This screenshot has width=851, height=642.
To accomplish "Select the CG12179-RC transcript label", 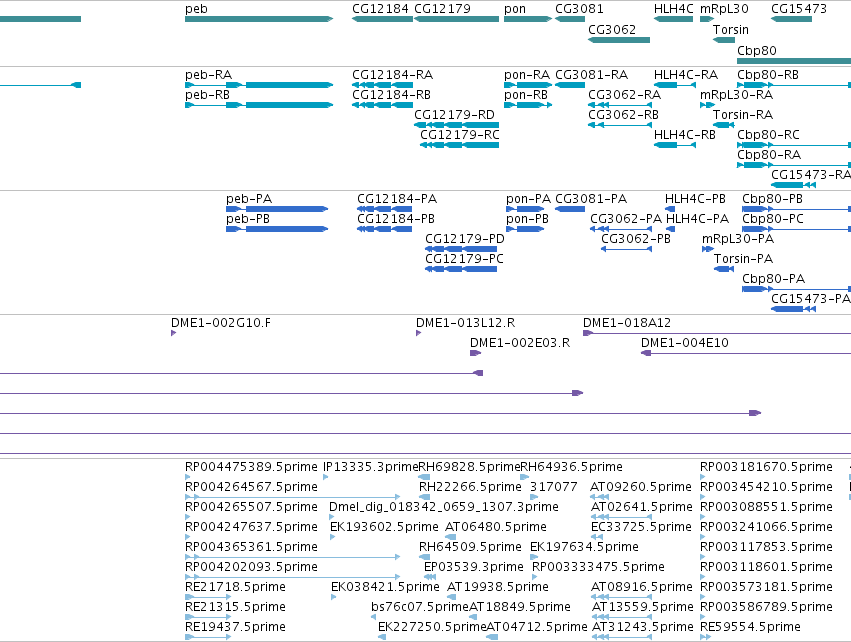I will (x=460, y=135).
